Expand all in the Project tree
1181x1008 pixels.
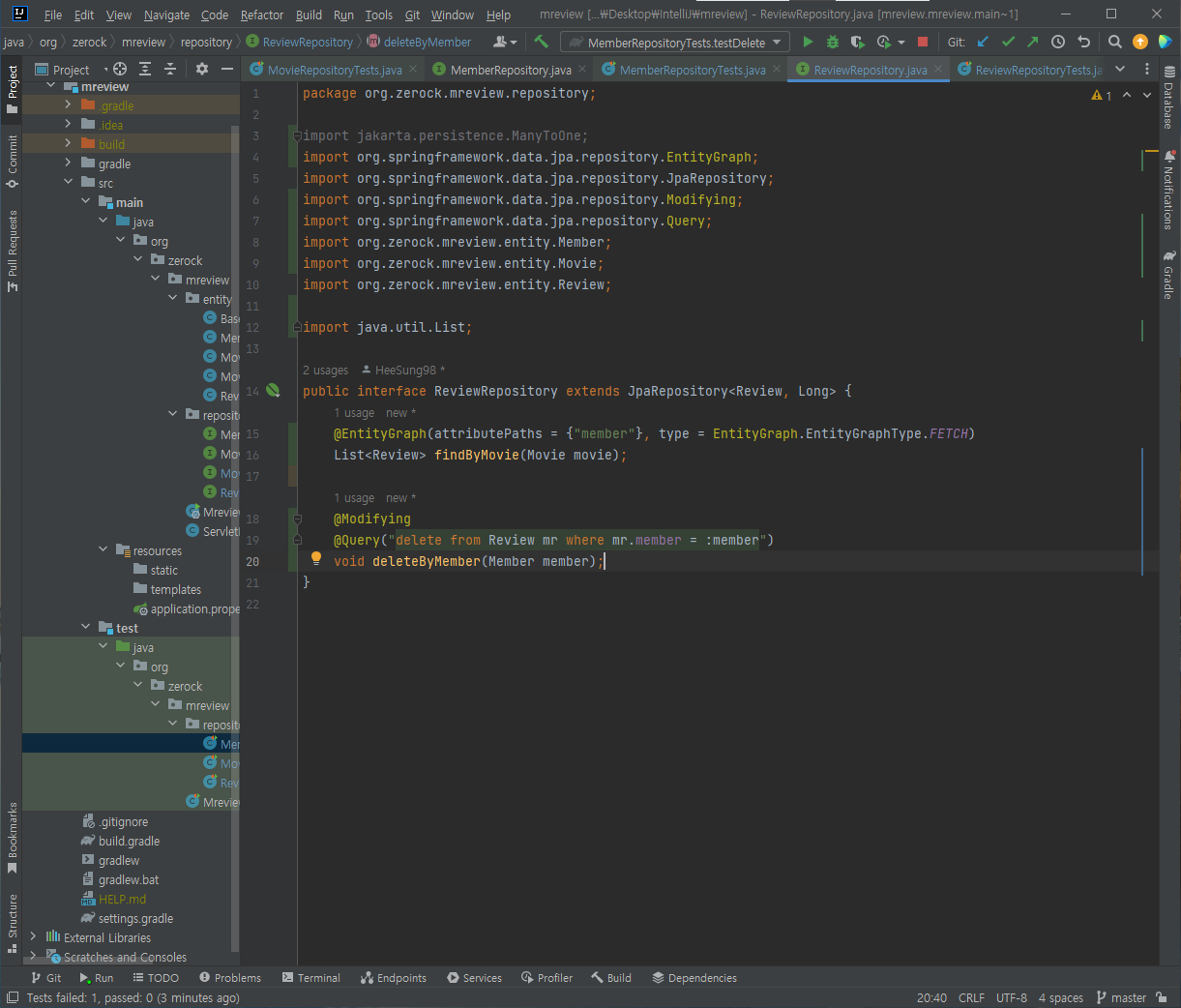click(x=145, y=69)
